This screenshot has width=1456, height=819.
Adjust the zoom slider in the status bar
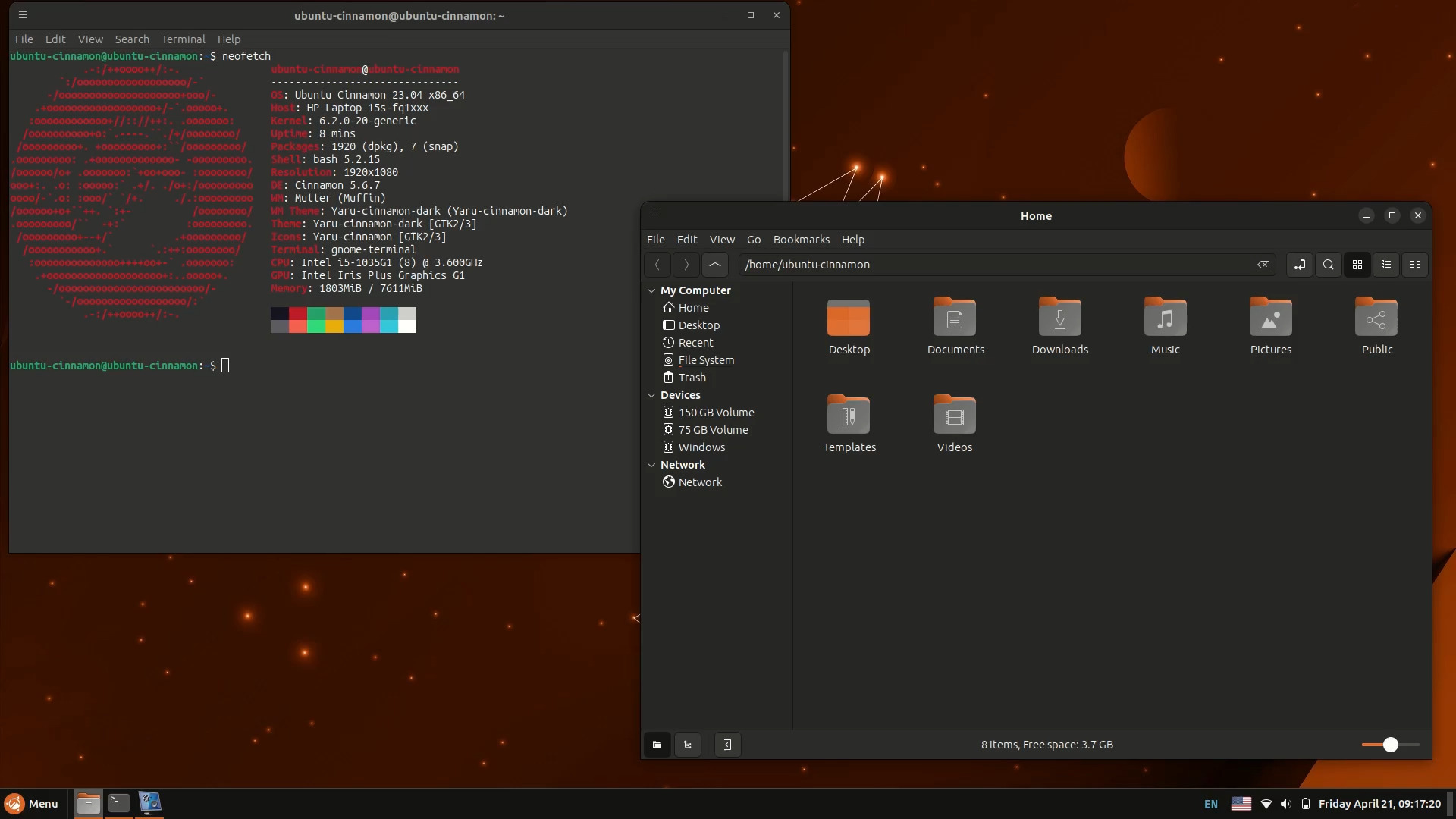pos(1392,745)
